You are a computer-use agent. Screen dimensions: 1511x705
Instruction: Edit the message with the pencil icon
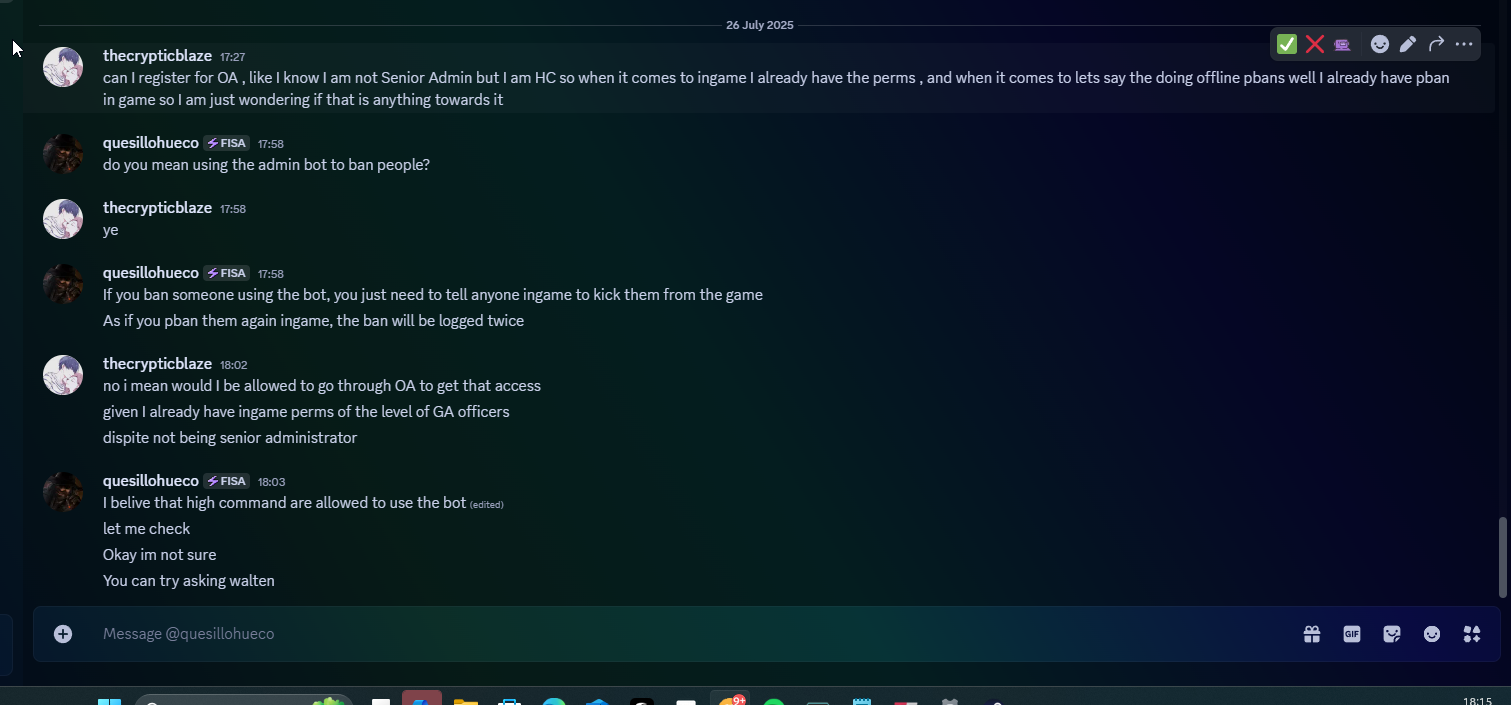click(1408, 44)
